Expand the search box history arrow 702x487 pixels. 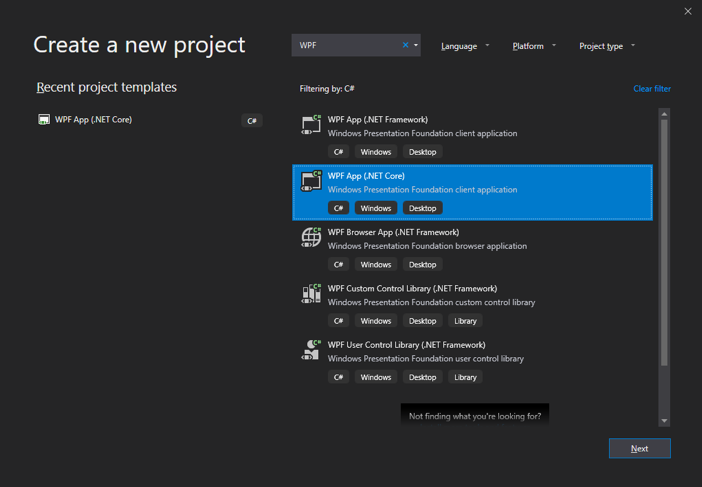tap(416, 45)
